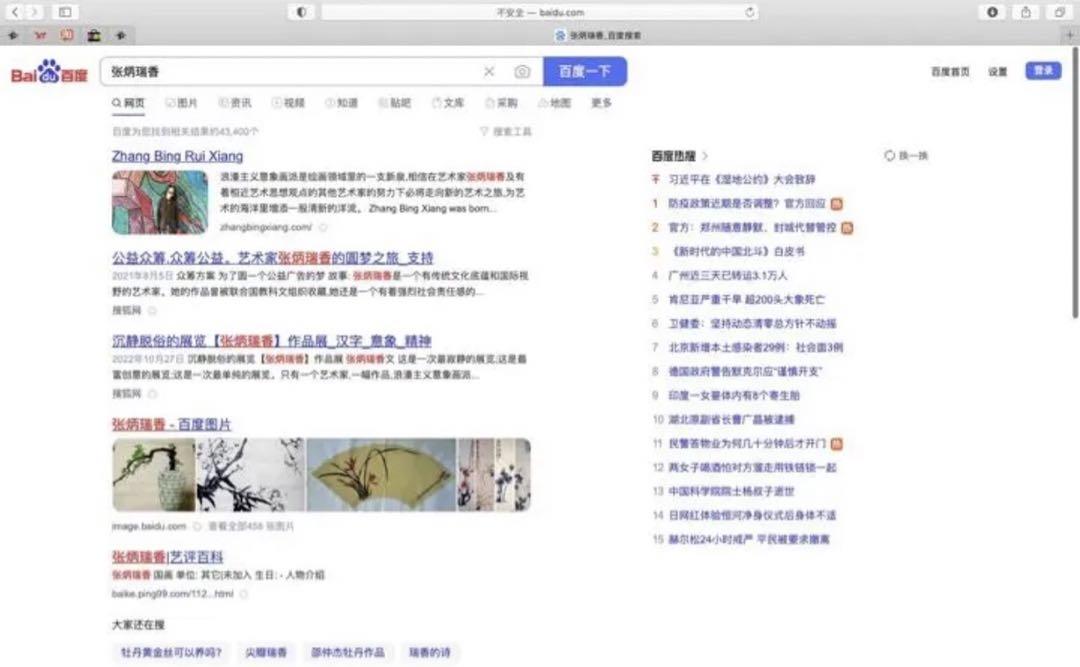
Task: Open the pinned 《湿地公约》 hot search entry
Action: pos(742,179)
